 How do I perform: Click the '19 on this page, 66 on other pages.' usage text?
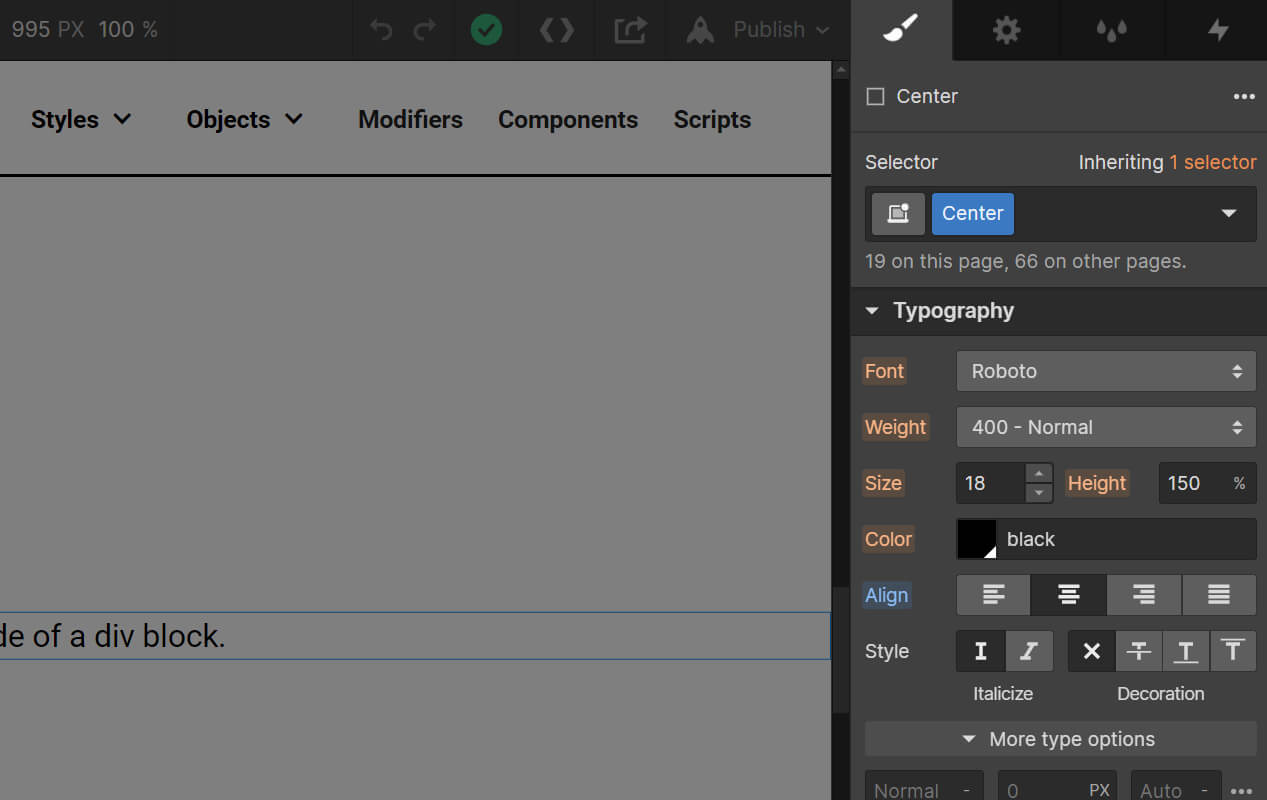tap(1025, 262)
